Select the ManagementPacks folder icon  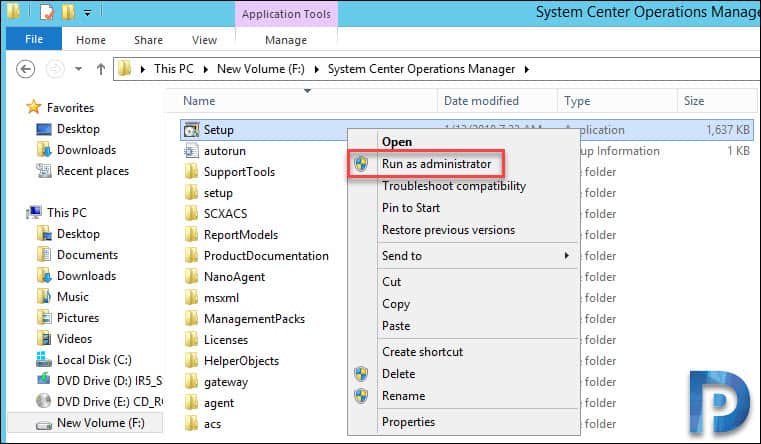192,319
